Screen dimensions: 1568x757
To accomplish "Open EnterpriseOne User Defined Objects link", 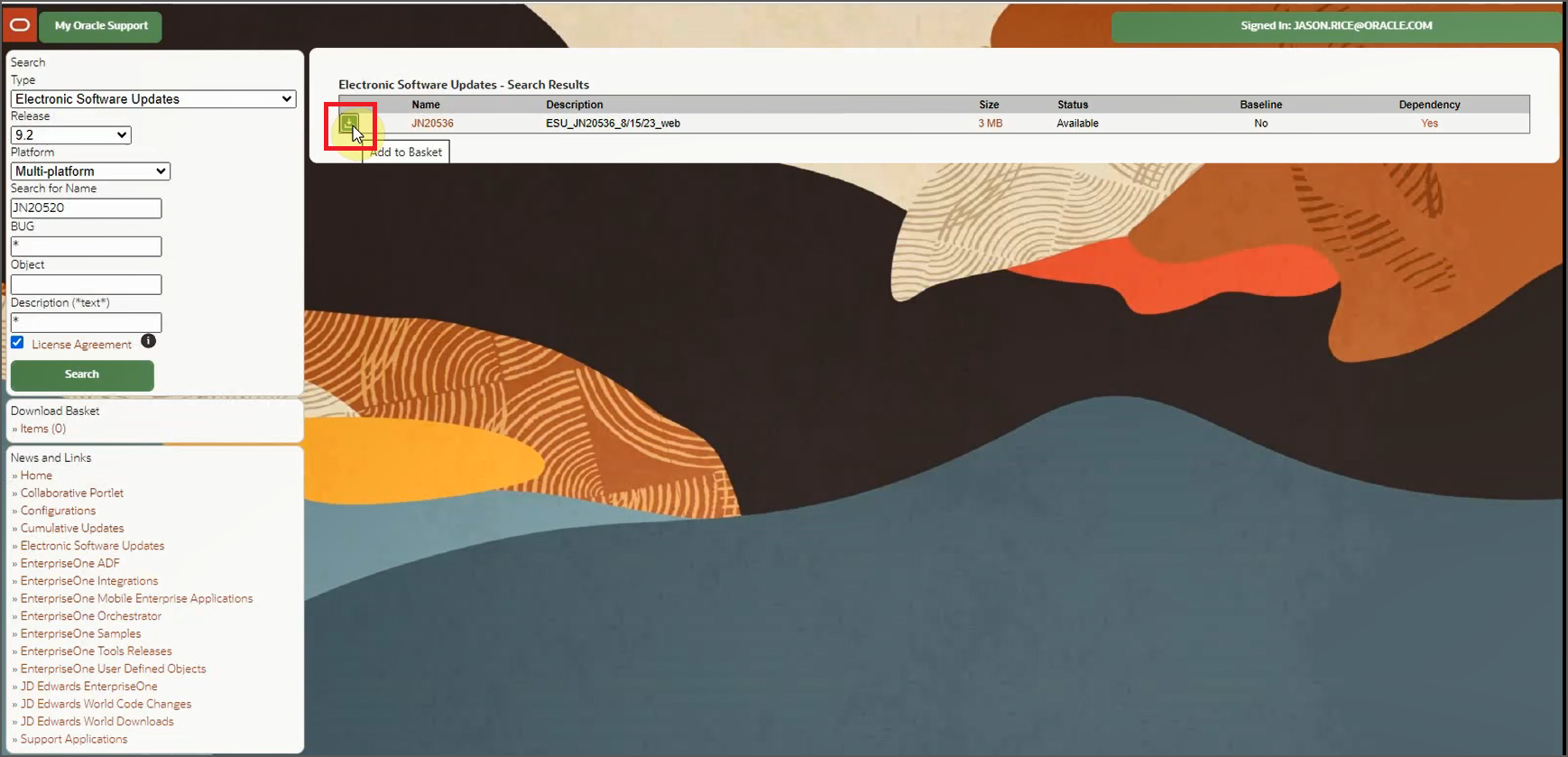I will [x=113, y=669].
